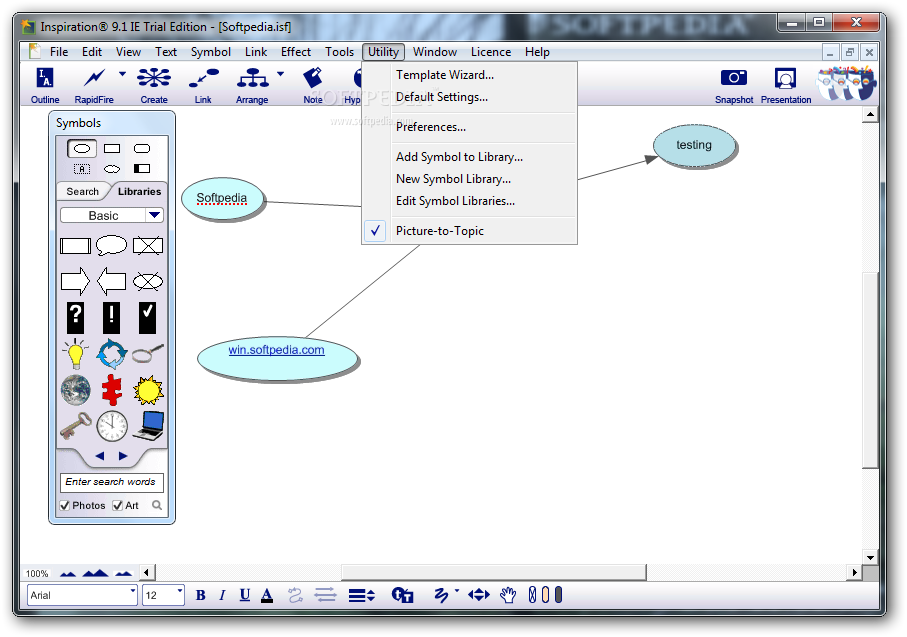Screen dimensions: 907x637
Task: Choose Default Settings menu entry
Action: point(469,97)
